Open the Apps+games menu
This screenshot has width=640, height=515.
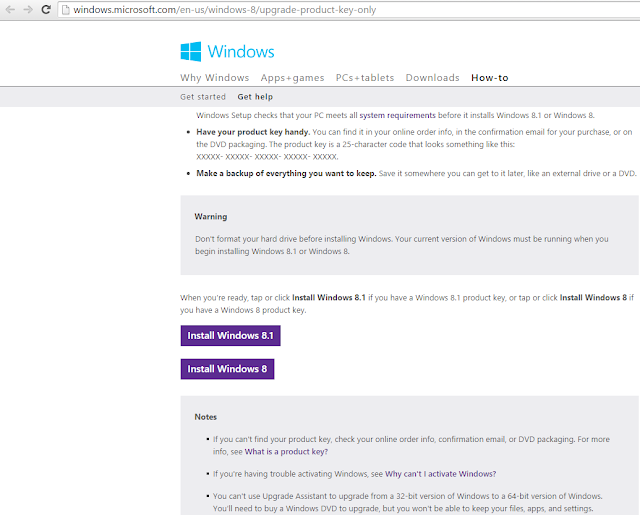[292, 78]
